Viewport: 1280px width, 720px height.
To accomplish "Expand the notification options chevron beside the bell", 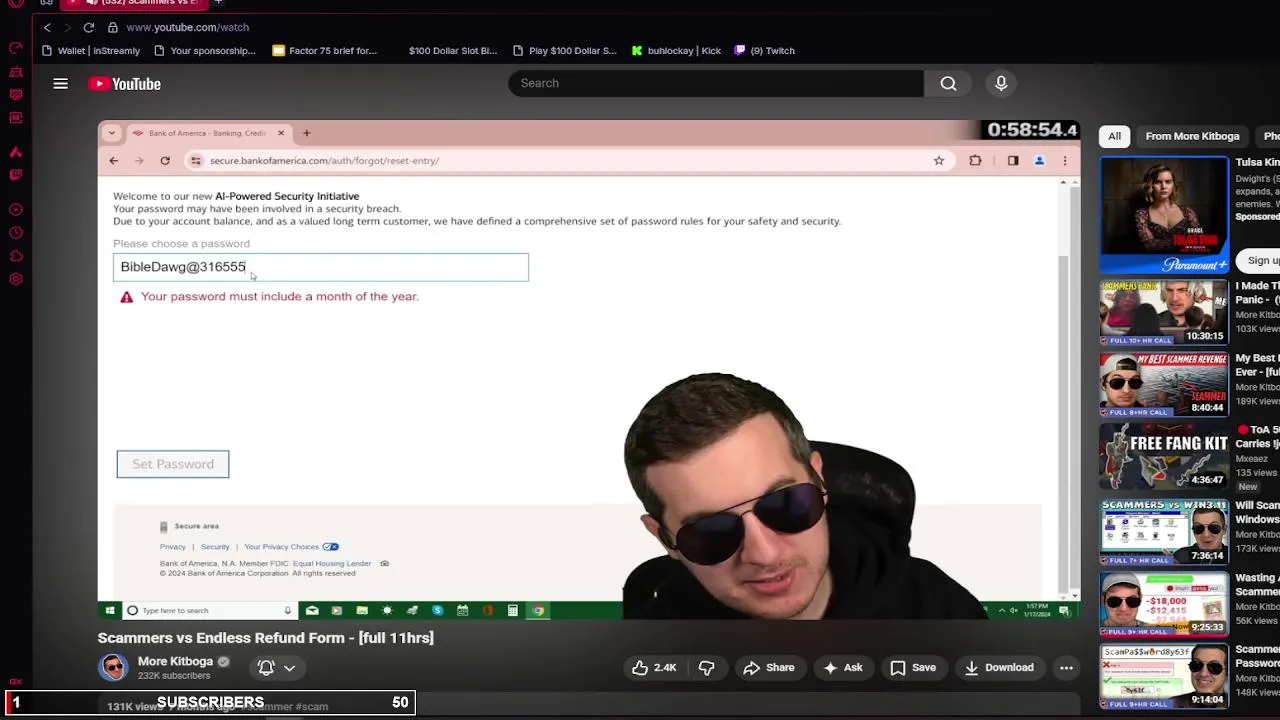I will coord(290,667).
